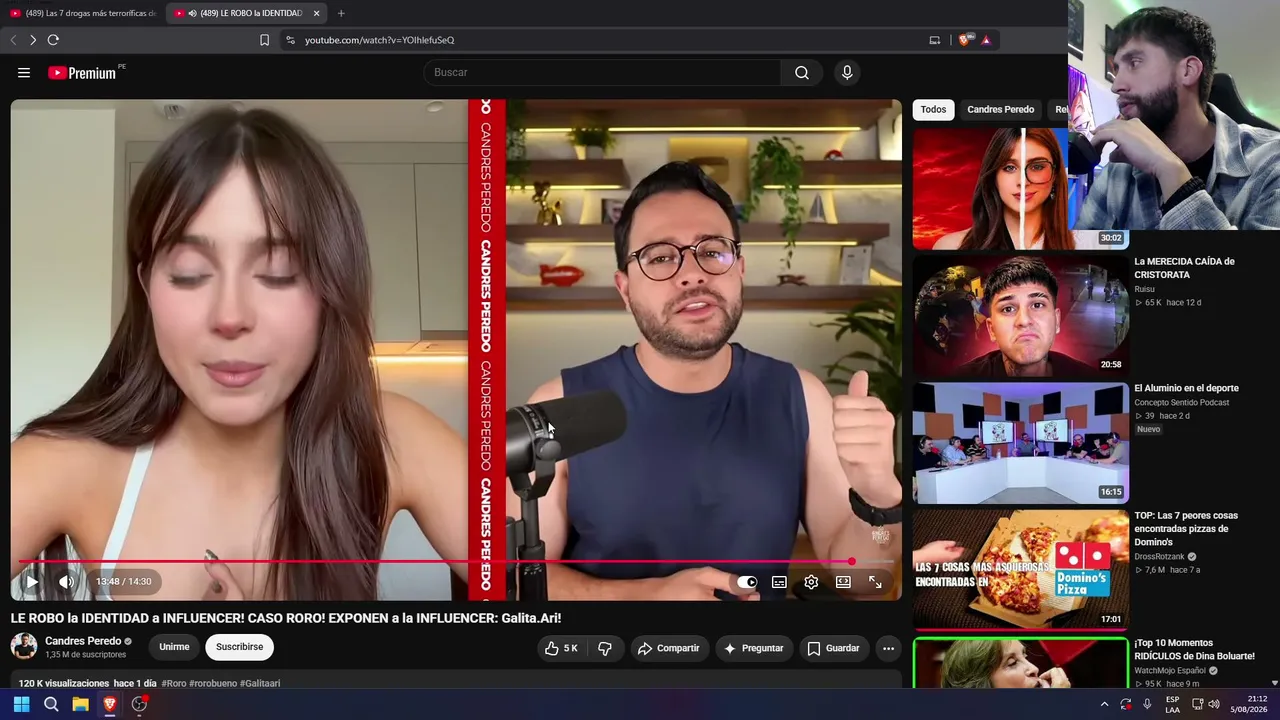Open the CRISTORATA video thumbnail
The image size is (1280, 720).
1020,315
